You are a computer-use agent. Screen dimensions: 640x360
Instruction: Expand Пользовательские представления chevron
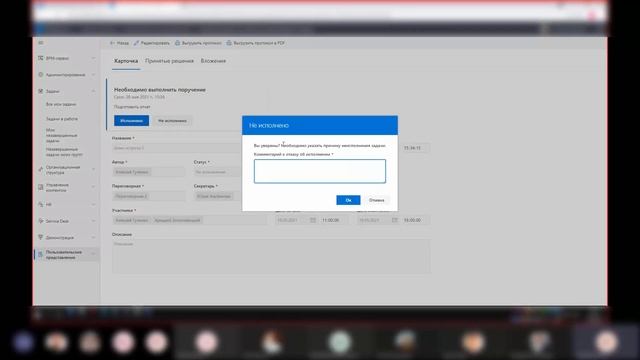pyautogui.click(x=93, y=255)
